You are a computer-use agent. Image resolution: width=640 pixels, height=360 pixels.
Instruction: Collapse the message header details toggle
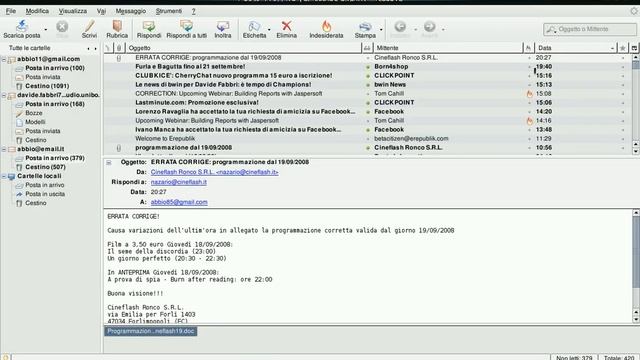[x=109, y=162]
